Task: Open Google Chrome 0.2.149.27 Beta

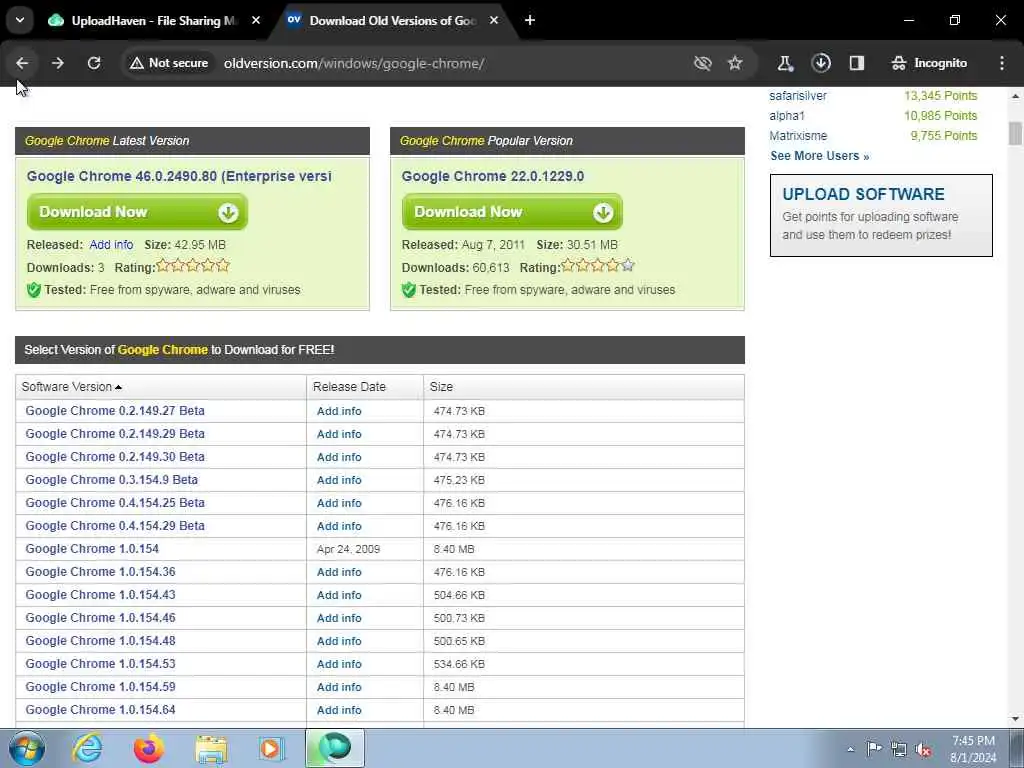Action: point(115,411)
